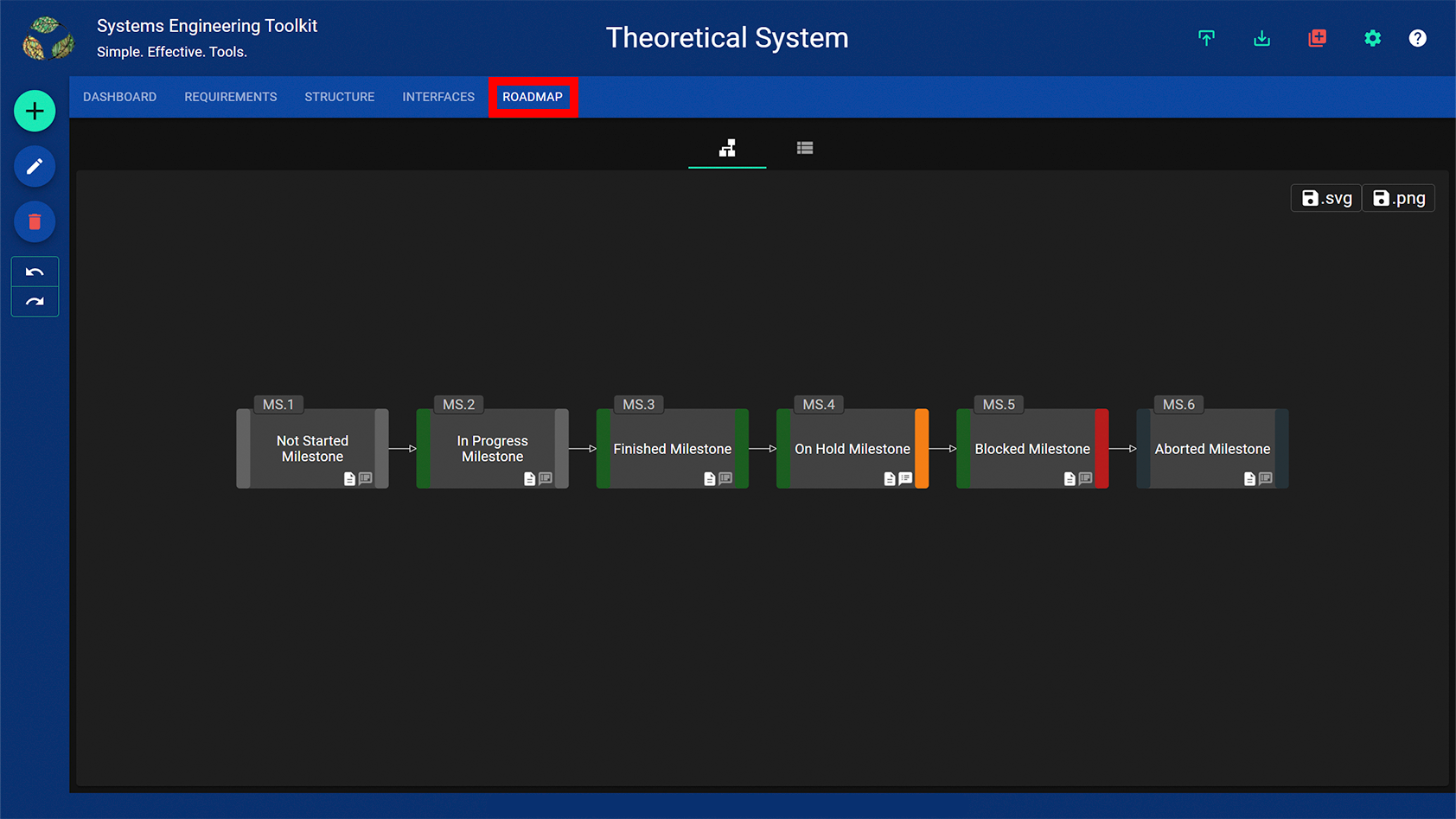
Task: Switch to the diagram view tab
Action: tap(727, 148)
